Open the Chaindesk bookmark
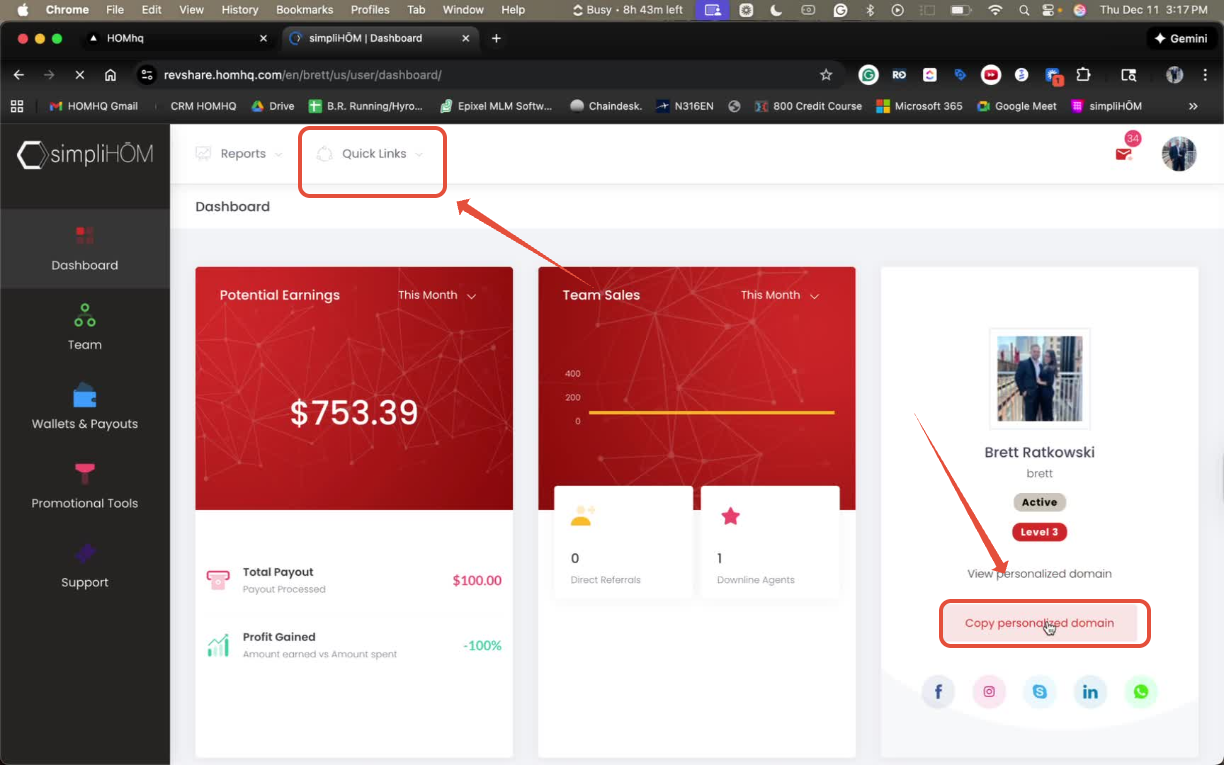Image resolution: width=1224 pixels, height=765 pixels. pyautogui.click(x=607, y=106)
